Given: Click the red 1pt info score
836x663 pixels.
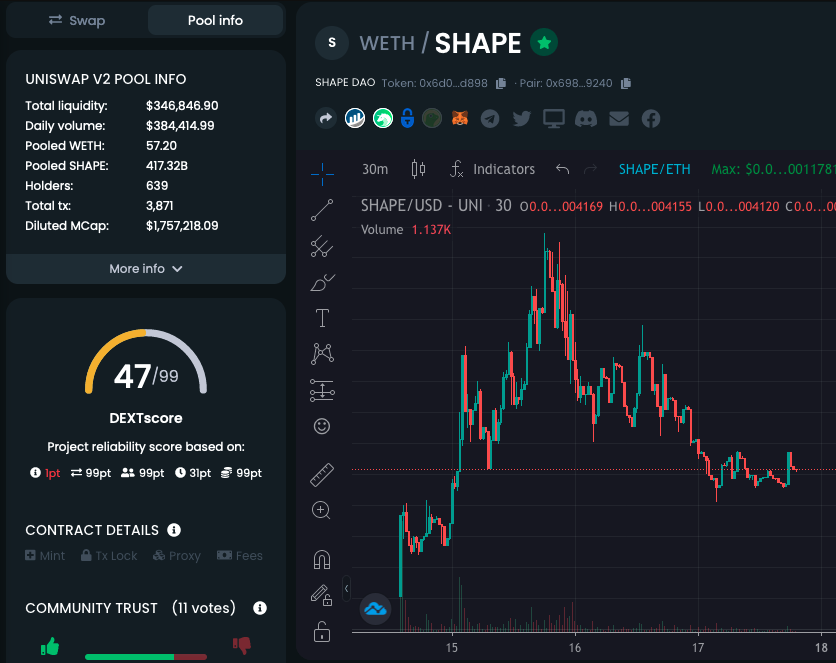Looking at the screenshot, I should [45, 473].
